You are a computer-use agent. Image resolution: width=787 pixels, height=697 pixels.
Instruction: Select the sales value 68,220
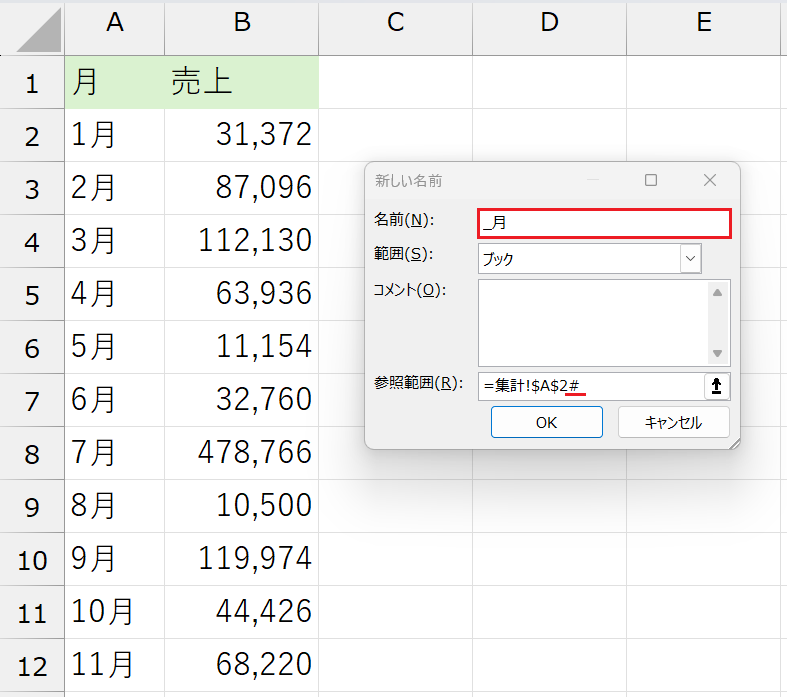coord(241,665)
